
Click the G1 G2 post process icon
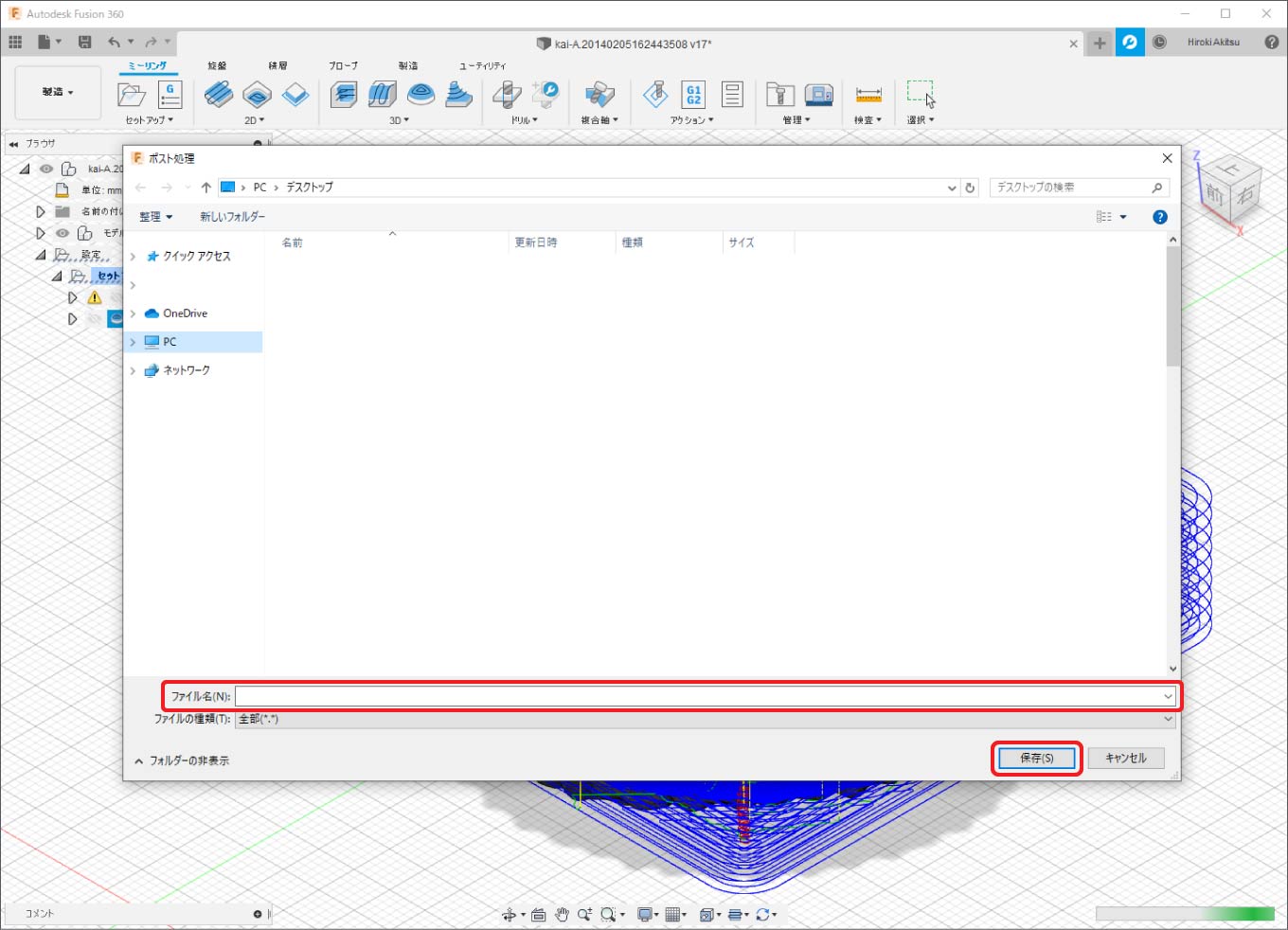coord(693,94)
